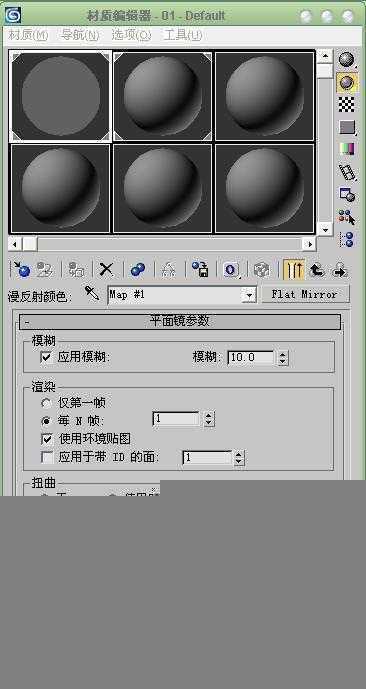The width and height of the screenshot is (366, 689).
Task: Click the Make Preview filmstrip icon
Action: coord(347,172)
